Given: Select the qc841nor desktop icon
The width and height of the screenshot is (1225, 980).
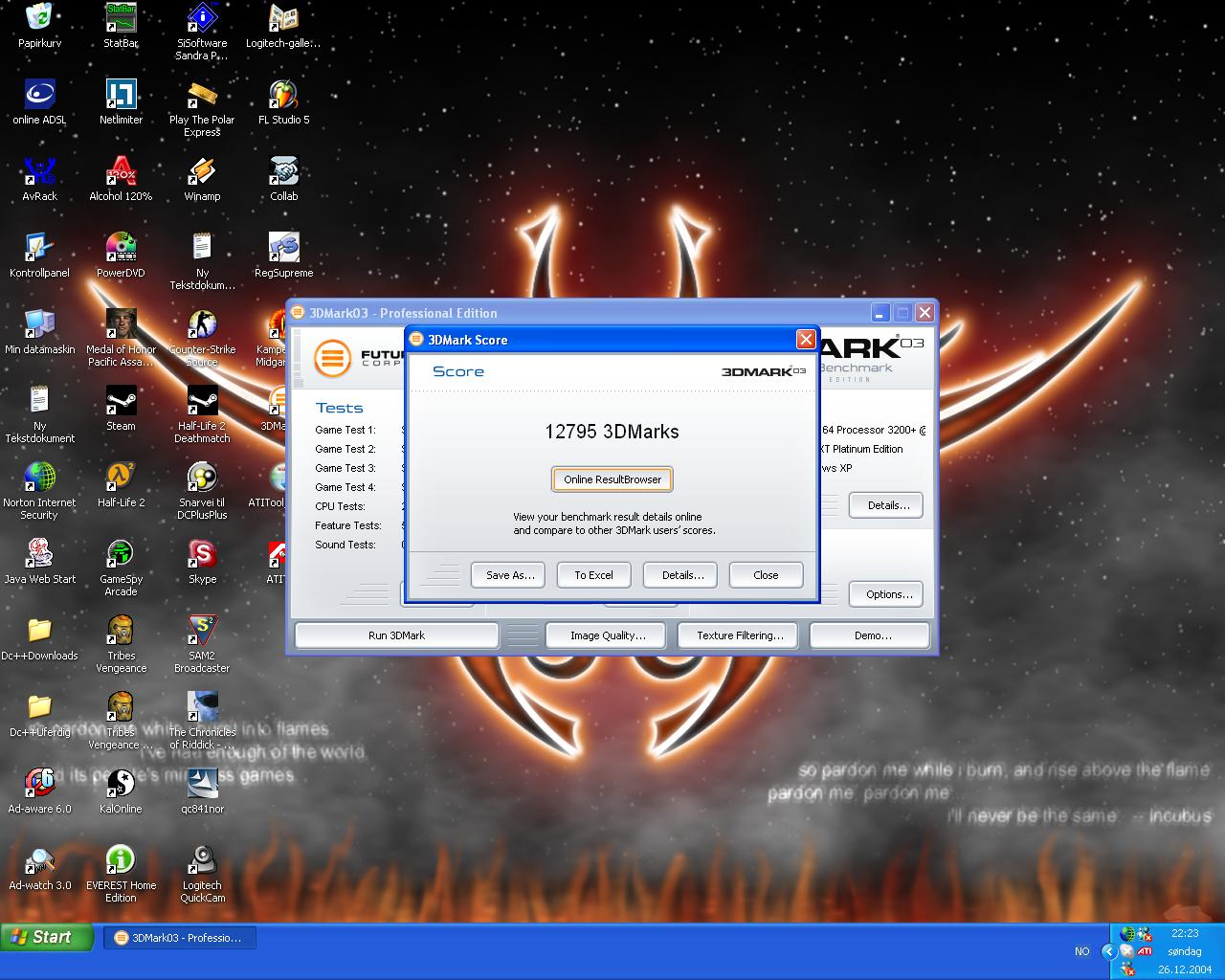Looking at the screenshot, I should (x=202, y=791).
